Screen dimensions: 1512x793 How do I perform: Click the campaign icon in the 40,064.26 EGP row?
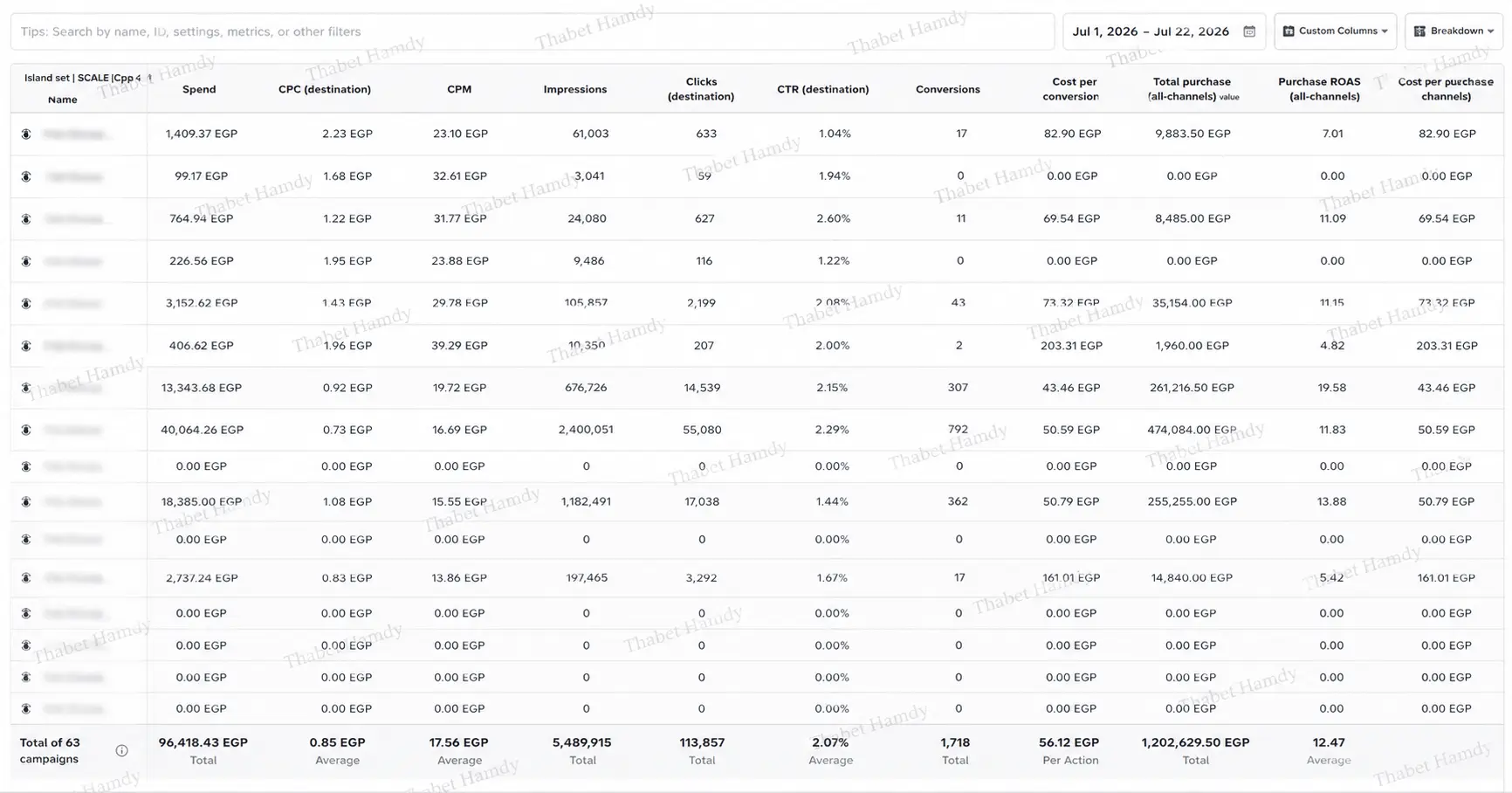point(26,430)
